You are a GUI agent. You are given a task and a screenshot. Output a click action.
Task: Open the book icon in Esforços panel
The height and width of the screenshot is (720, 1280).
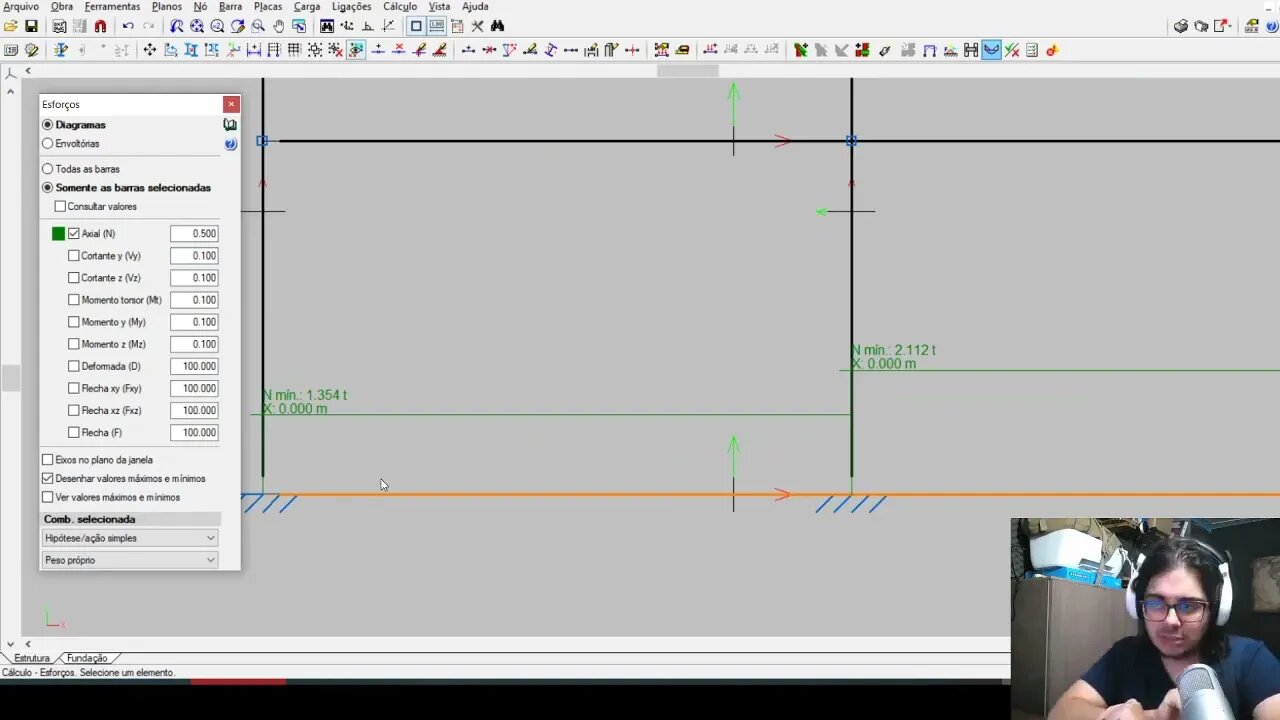[x=230, y=125]
